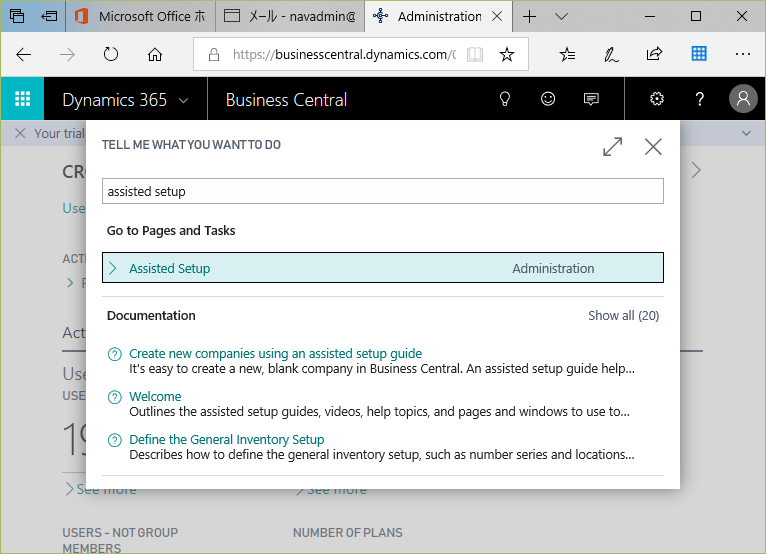Viewport: 766px width, 554px height.
Task: Click the lightbulb ideas icon
Action: (x=505, y=99)
